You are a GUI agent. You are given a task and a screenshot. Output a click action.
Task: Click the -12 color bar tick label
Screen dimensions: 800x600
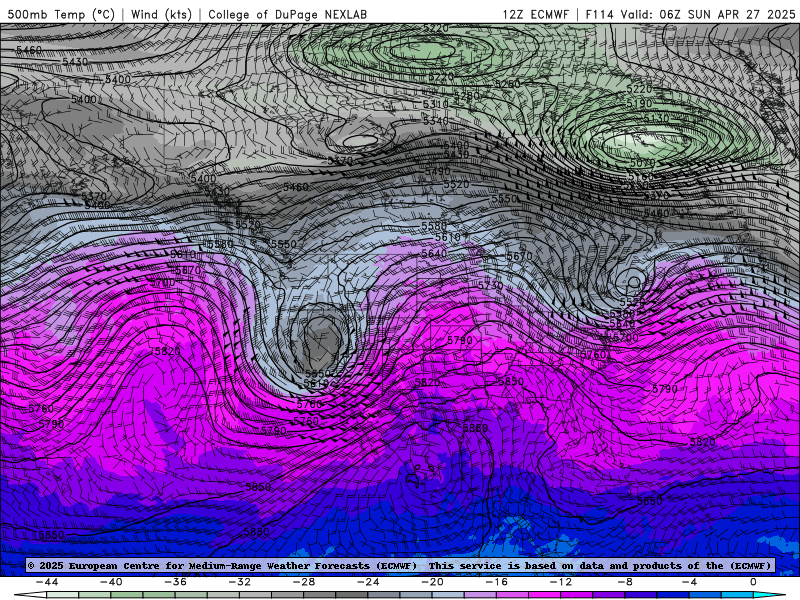561,582
